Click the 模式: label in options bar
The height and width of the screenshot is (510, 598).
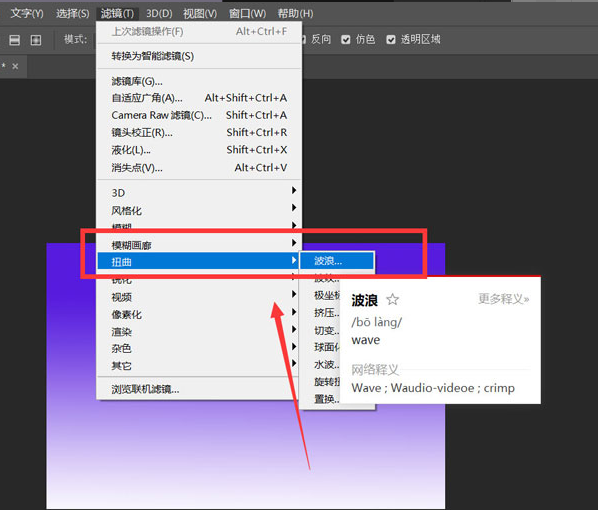point(76,39)
